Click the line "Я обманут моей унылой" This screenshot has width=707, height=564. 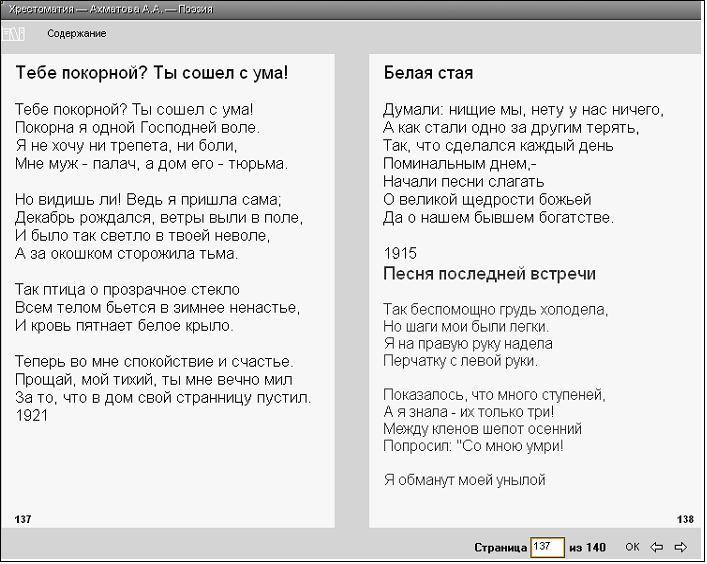click(x=464, y=480)
